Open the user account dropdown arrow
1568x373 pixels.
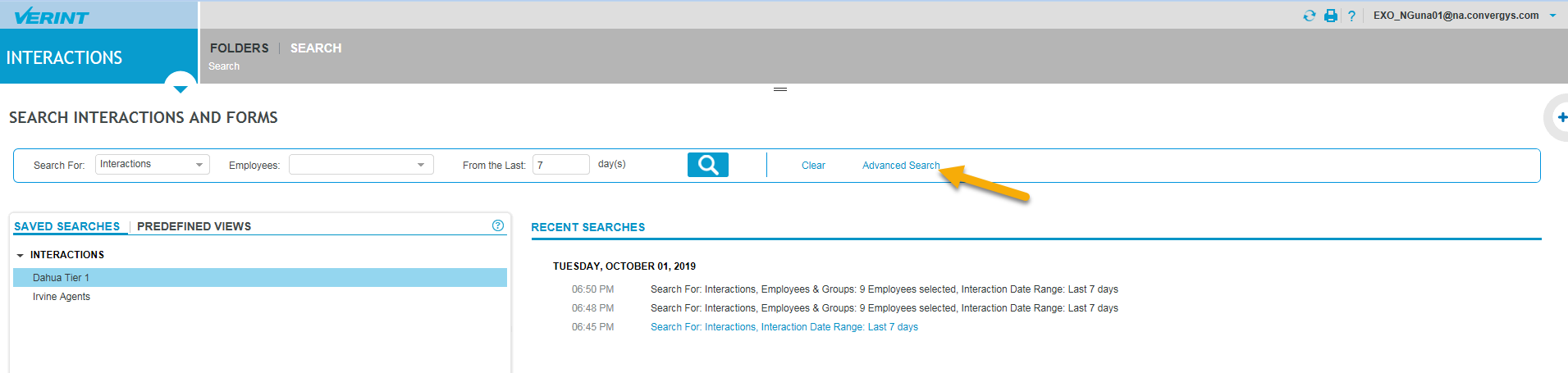tap(1552, 16)
